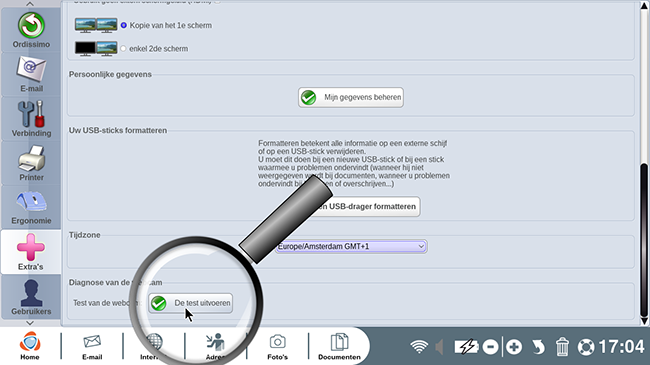
Task: Click the Tijdzone heading
Action: pyautogui.click(x=85, y=235)
